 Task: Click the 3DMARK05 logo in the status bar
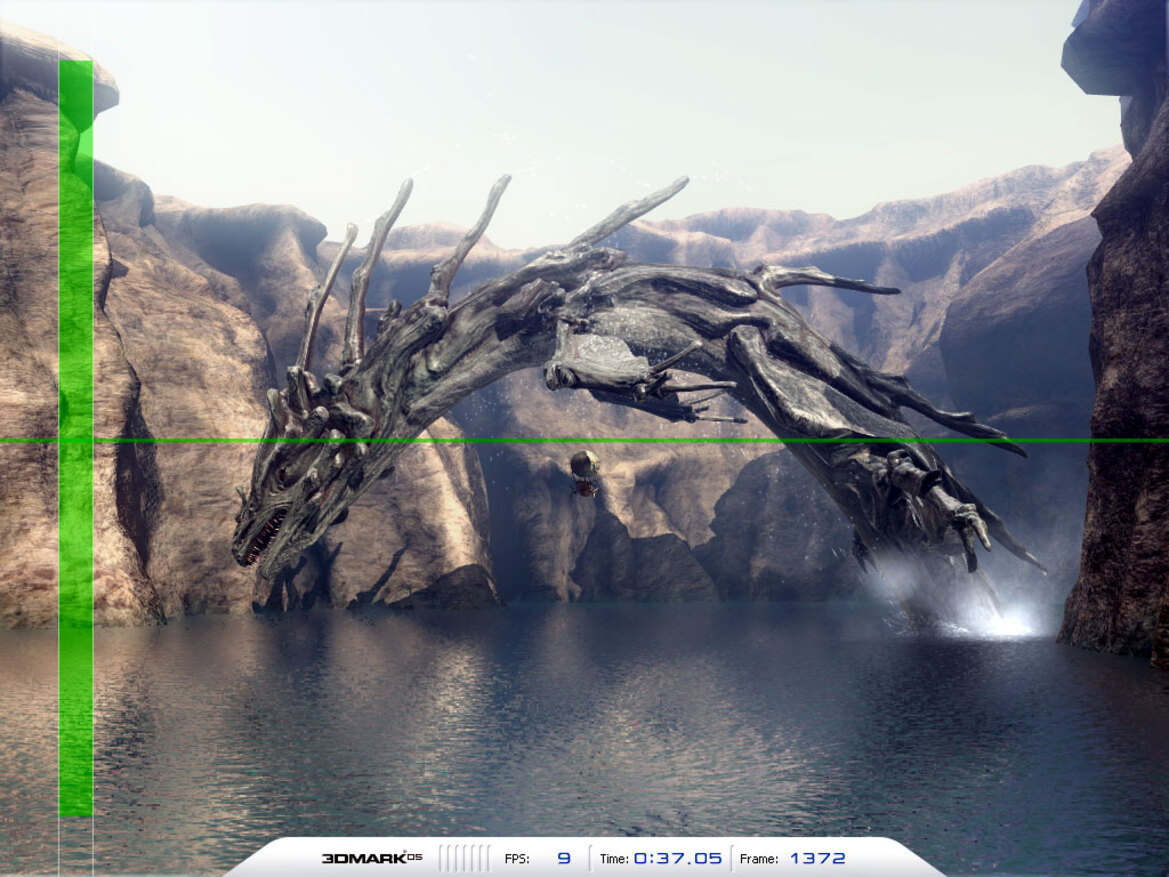click(372, 858)
